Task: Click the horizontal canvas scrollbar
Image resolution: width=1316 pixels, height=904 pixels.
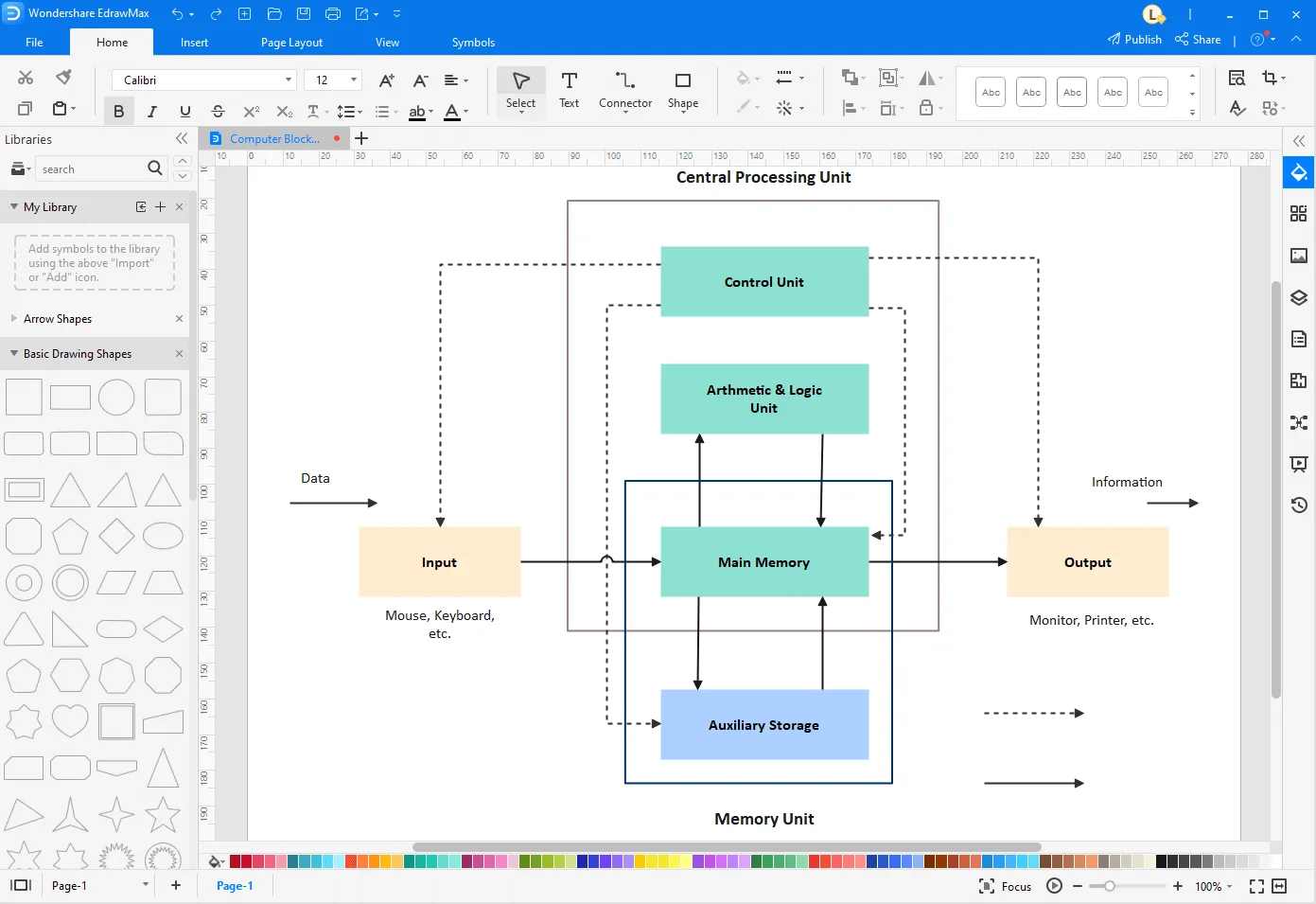Action: (x=727, y=847)
